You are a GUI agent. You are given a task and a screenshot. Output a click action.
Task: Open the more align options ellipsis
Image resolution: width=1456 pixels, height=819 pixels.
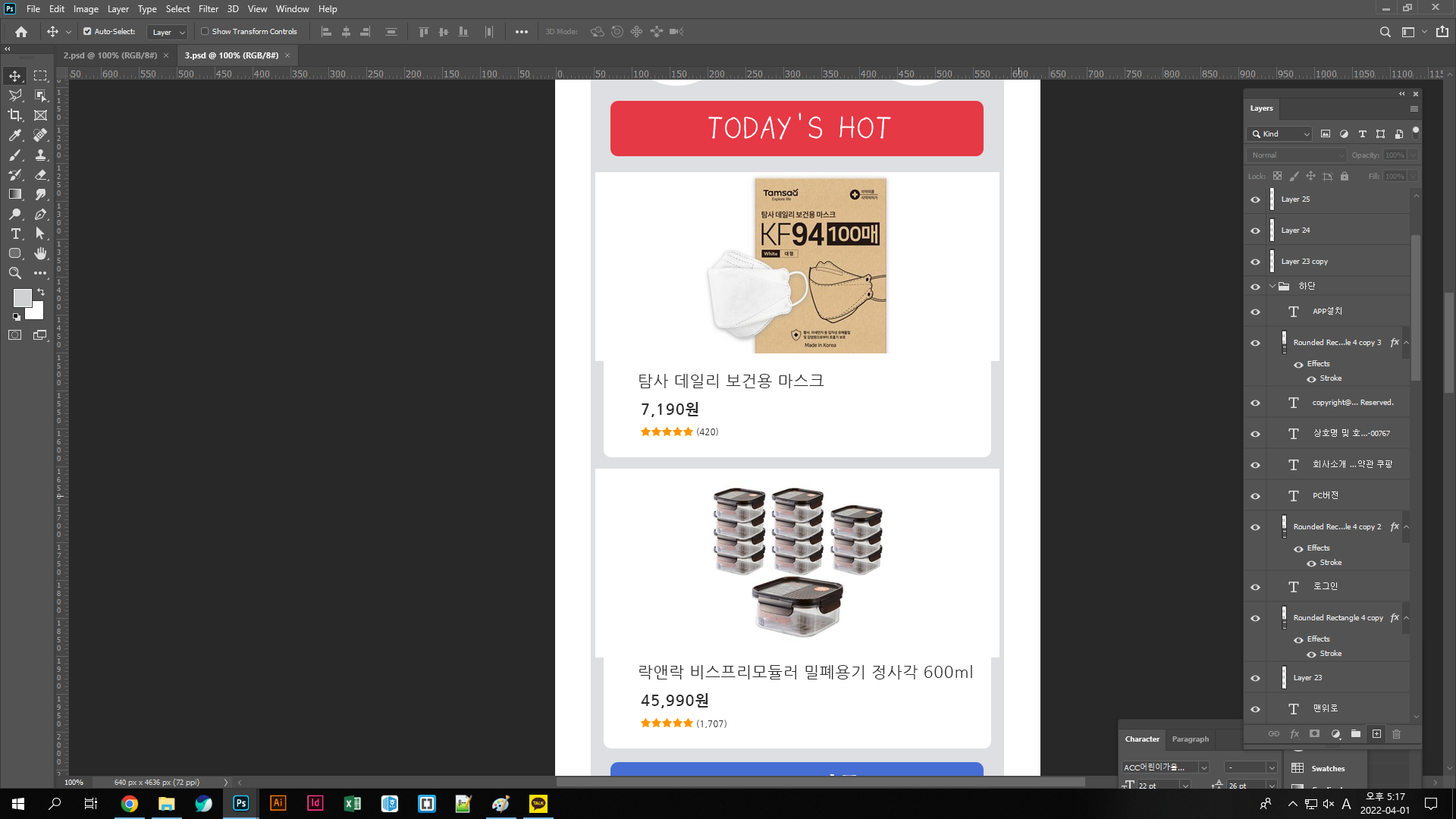point(522,32)
